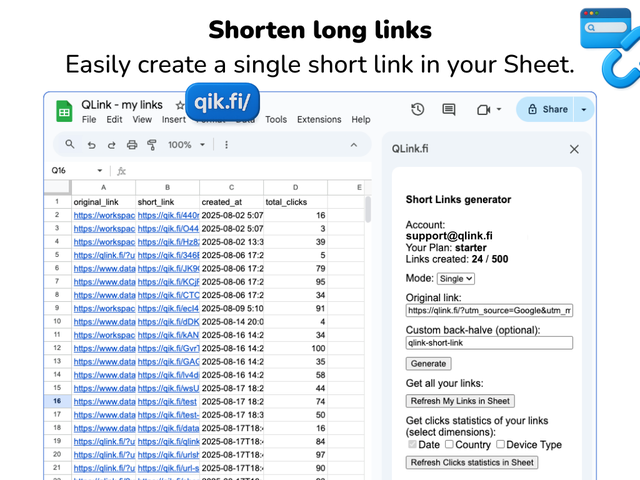This screenshot has width=640, height=480.
Task: Open the Share button dropdown arrow
Action: (x=584, y=109)
